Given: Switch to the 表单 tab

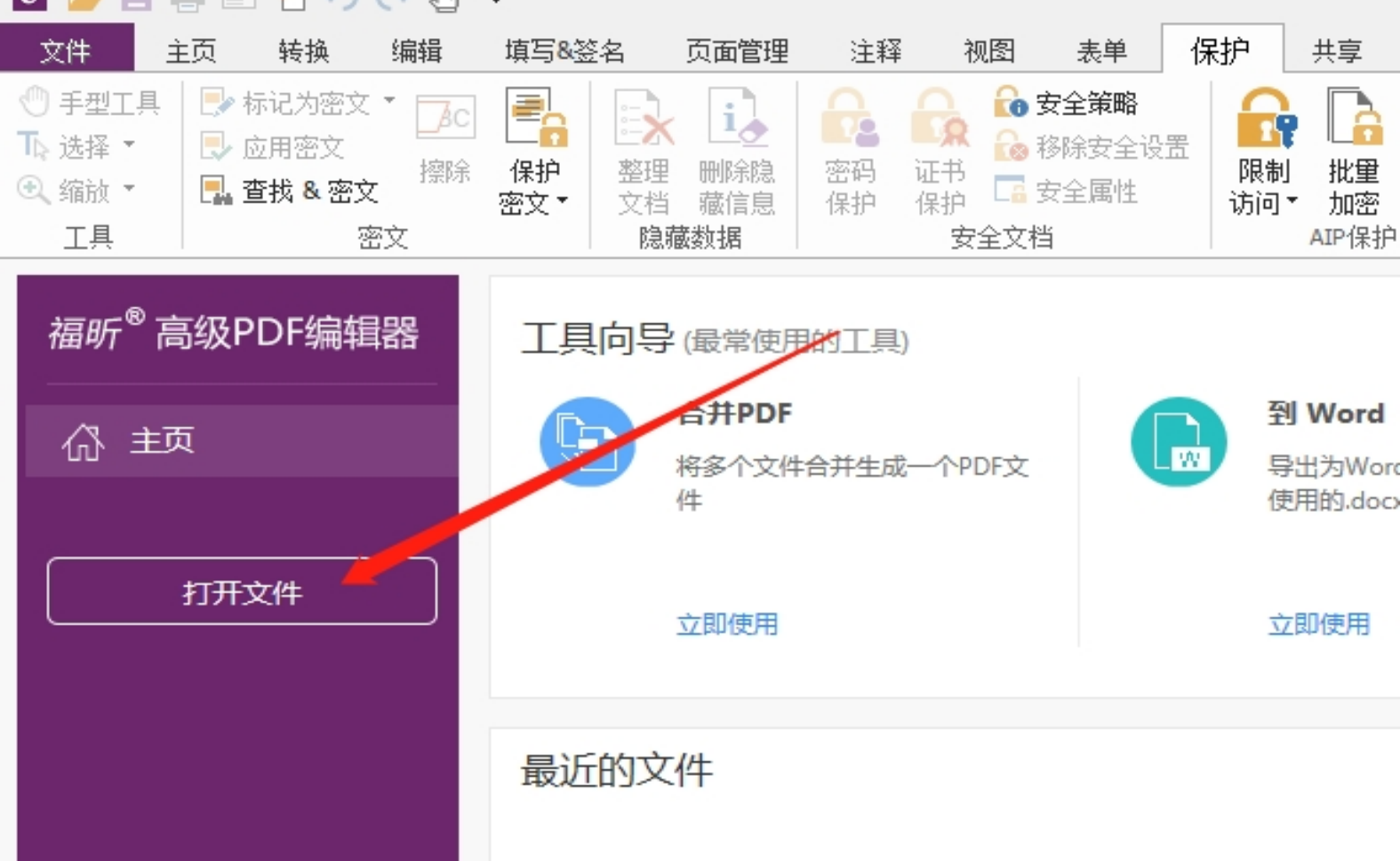Looking at the screenshot, I should [1102, 51].
